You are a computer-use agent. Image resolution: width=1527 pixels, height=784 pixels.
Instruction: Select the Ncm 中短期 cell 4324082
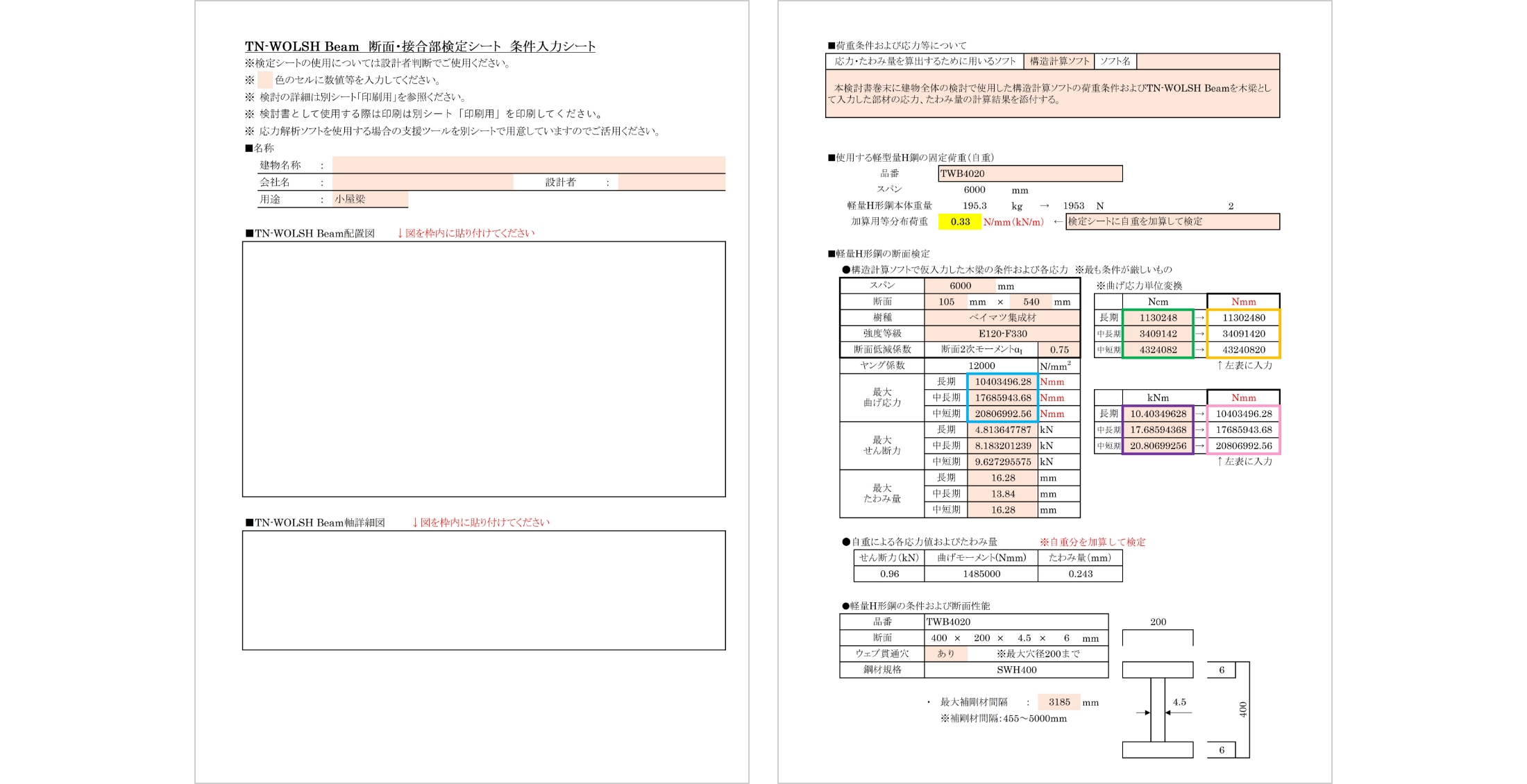[x=1158, y=350]
